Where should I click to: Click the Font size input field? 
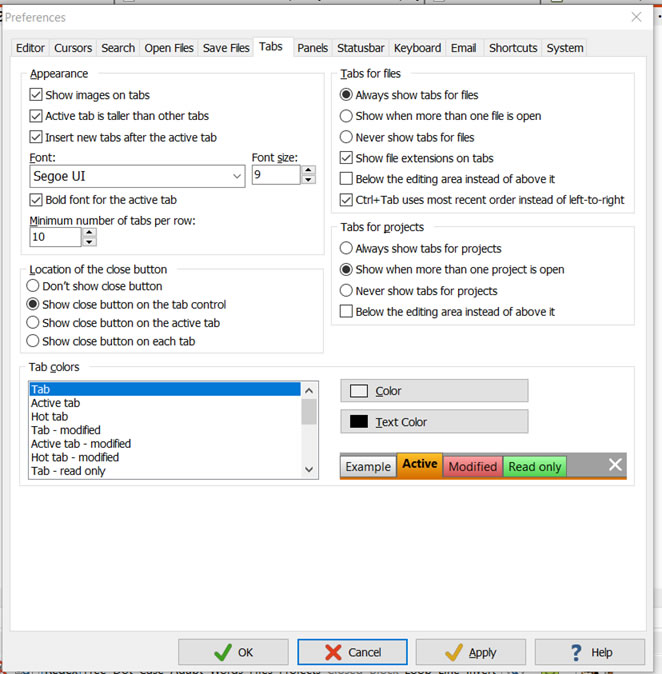click(x=274, y=176)
